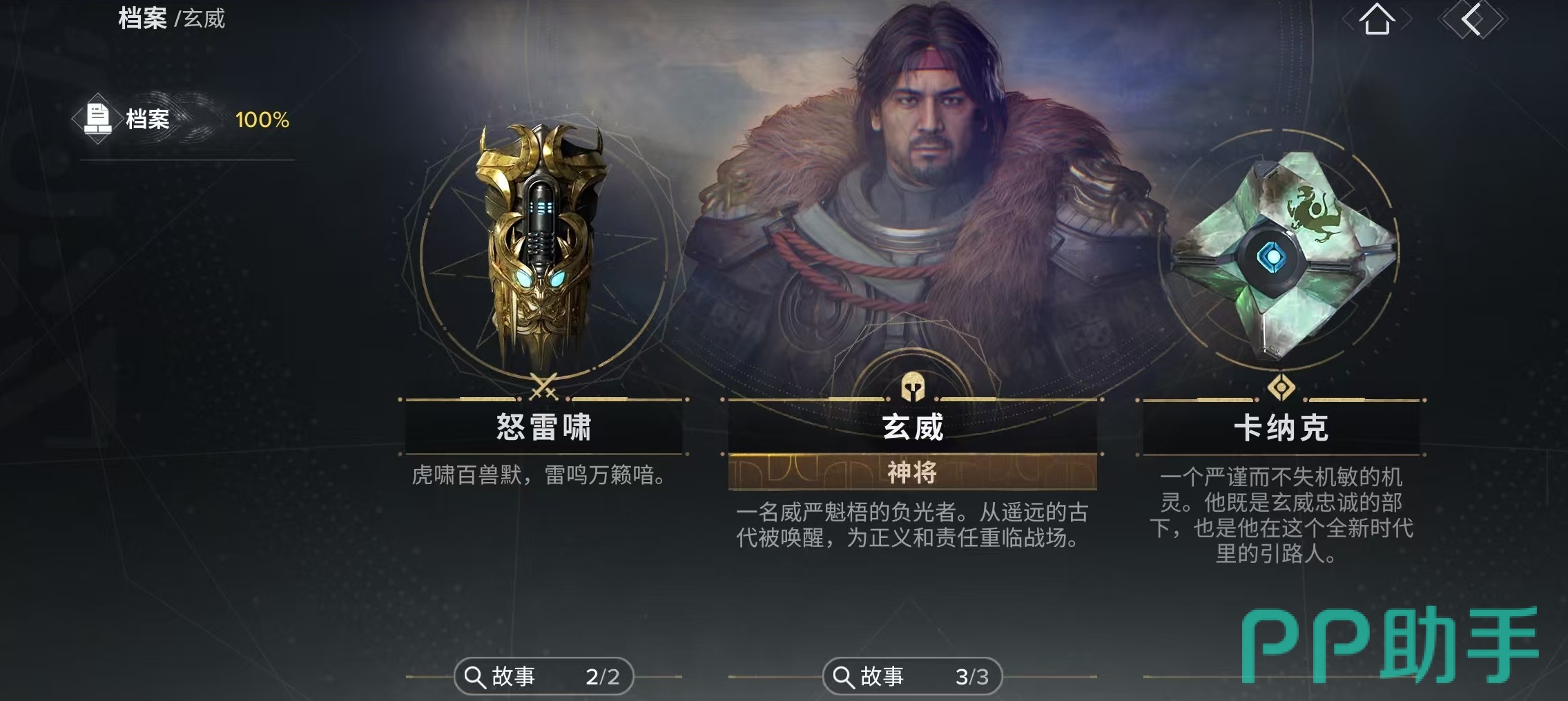Tap the crossed swords weapon icon
Screen dimensions: 1568x701
pos(544,387)
